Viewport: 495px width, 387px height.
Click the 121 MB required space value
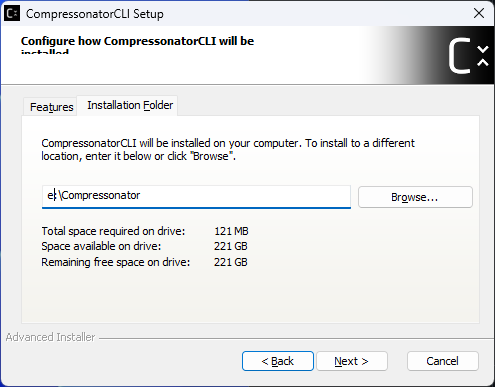point(231,231)
